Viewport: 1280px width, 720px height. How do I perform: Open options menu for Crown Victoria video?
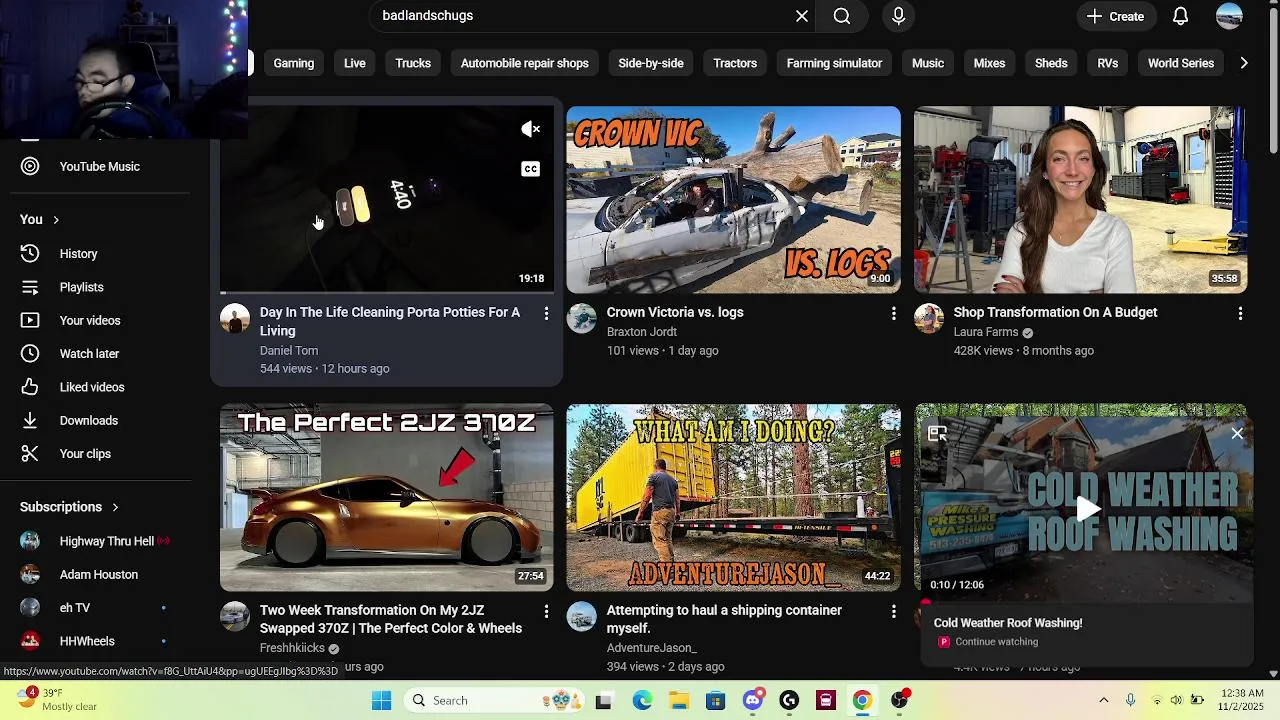pos(893,313)
